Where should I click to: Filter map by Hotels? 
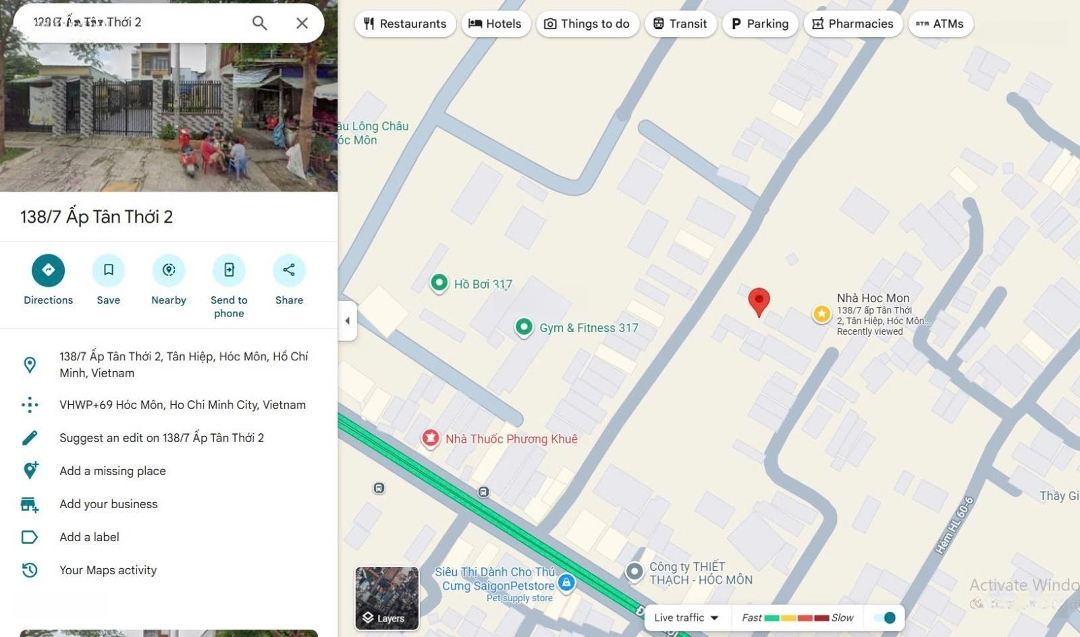[x=496, y=24]
